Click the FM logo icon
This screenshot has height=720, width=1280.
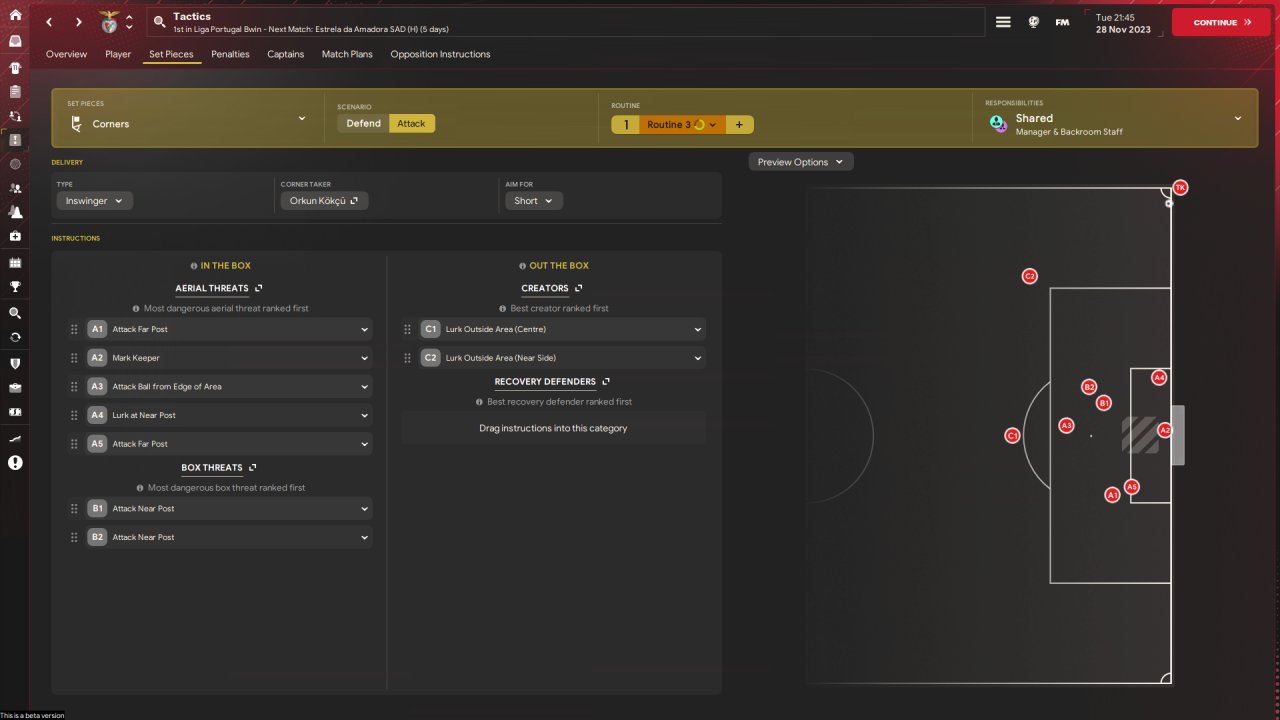tap(1062, 22)
